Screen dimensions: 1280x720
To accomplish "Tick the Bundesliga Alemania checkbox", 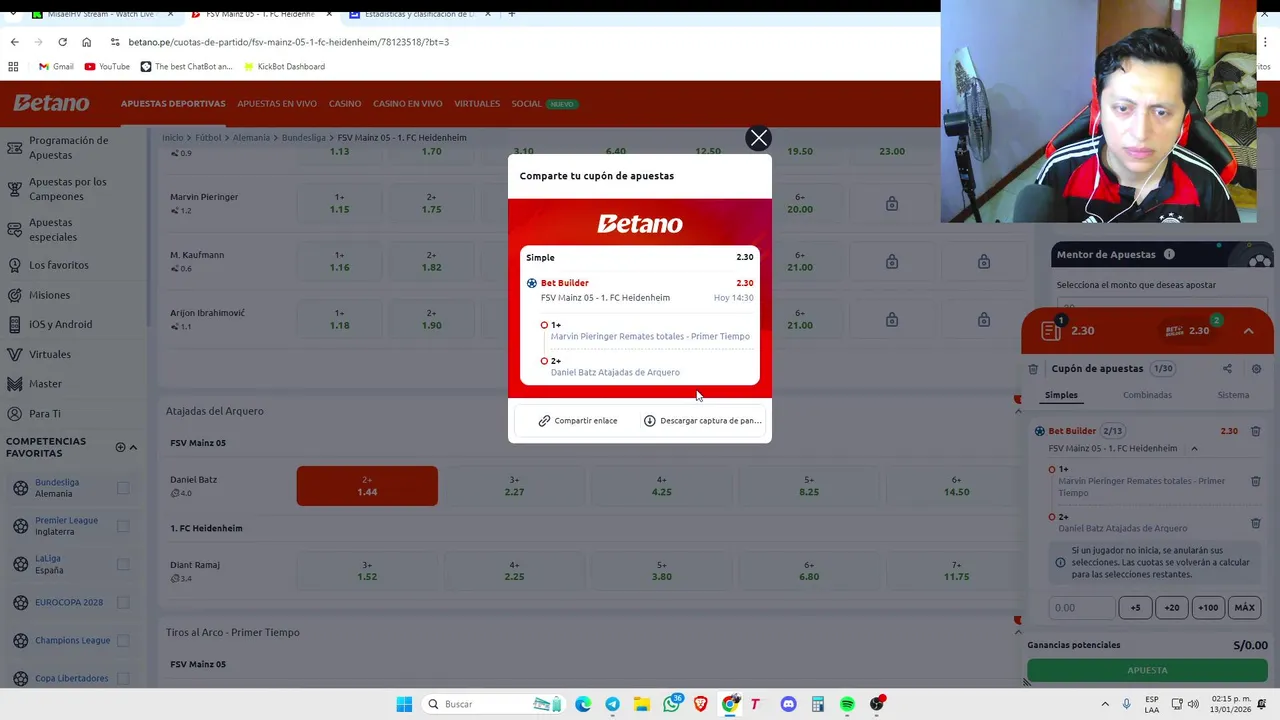I will 123,488.
